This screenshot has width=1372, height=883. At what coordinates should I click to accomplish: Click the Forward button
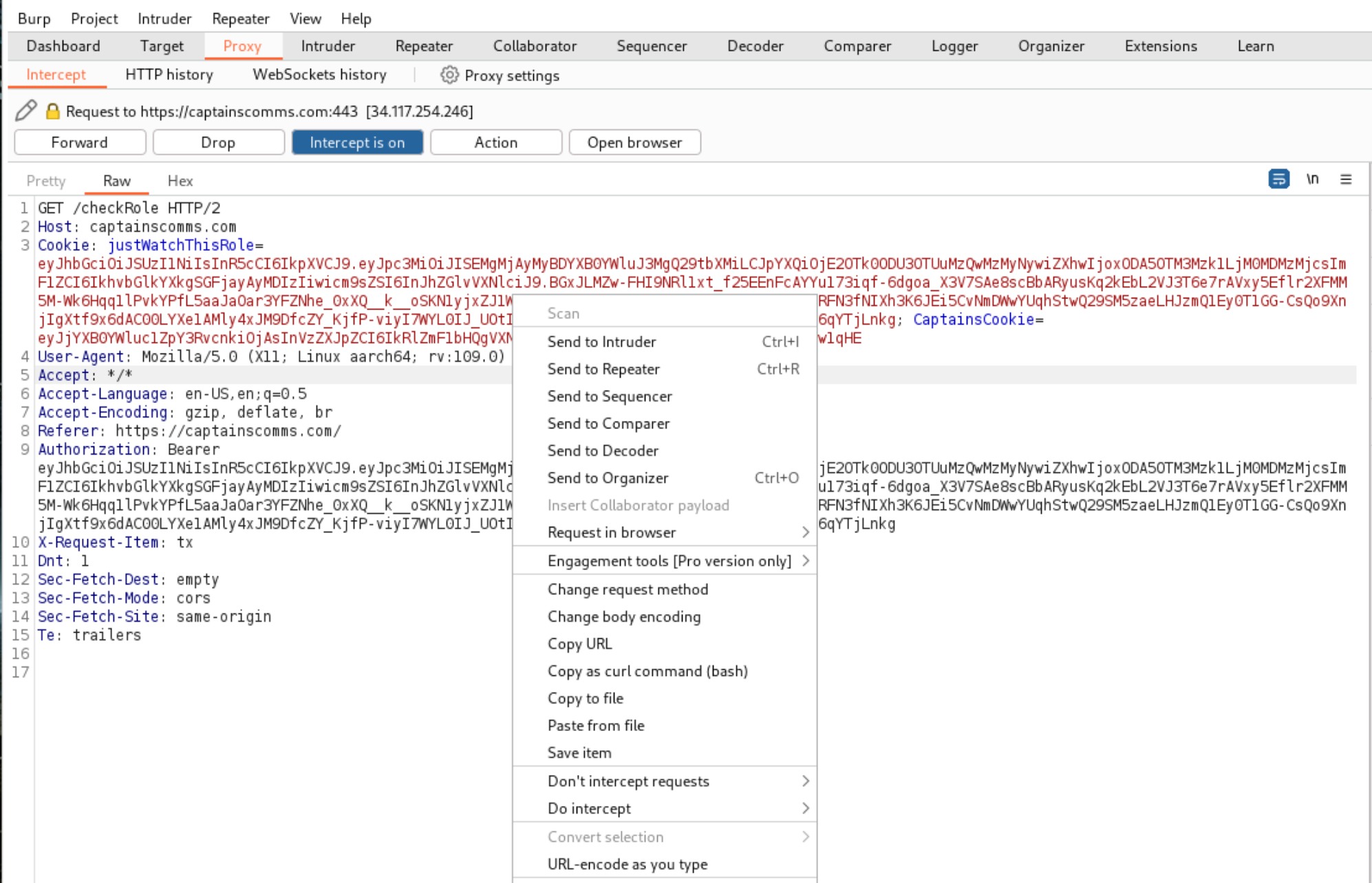(80, 142)
